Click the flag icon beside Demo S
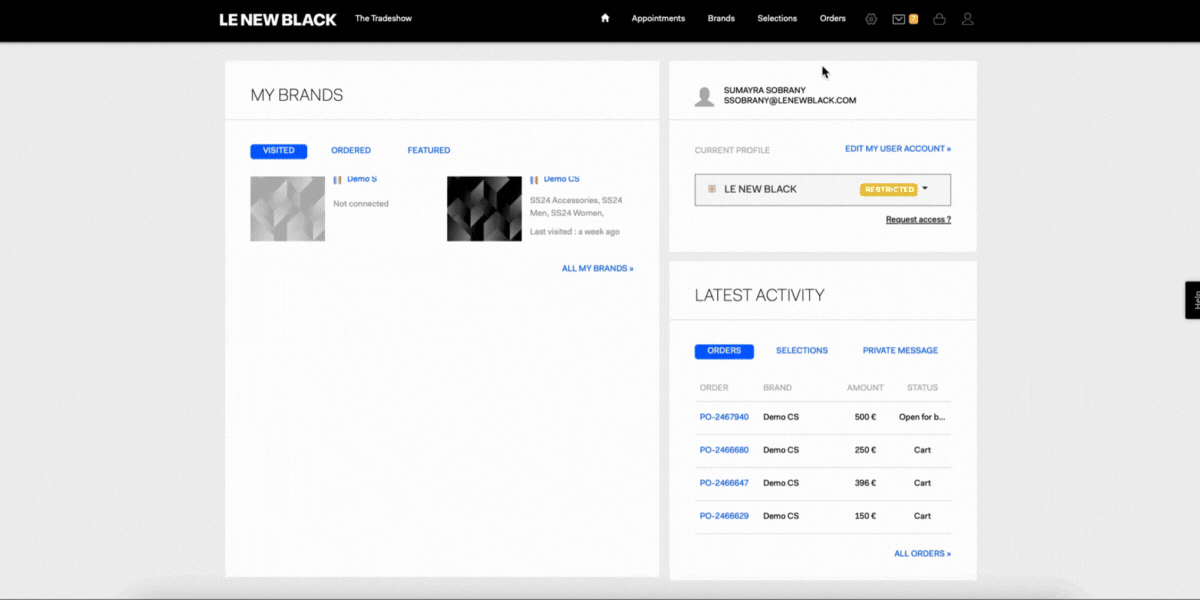The height and width of the screenshot is (600, 1200). [338, 179]
